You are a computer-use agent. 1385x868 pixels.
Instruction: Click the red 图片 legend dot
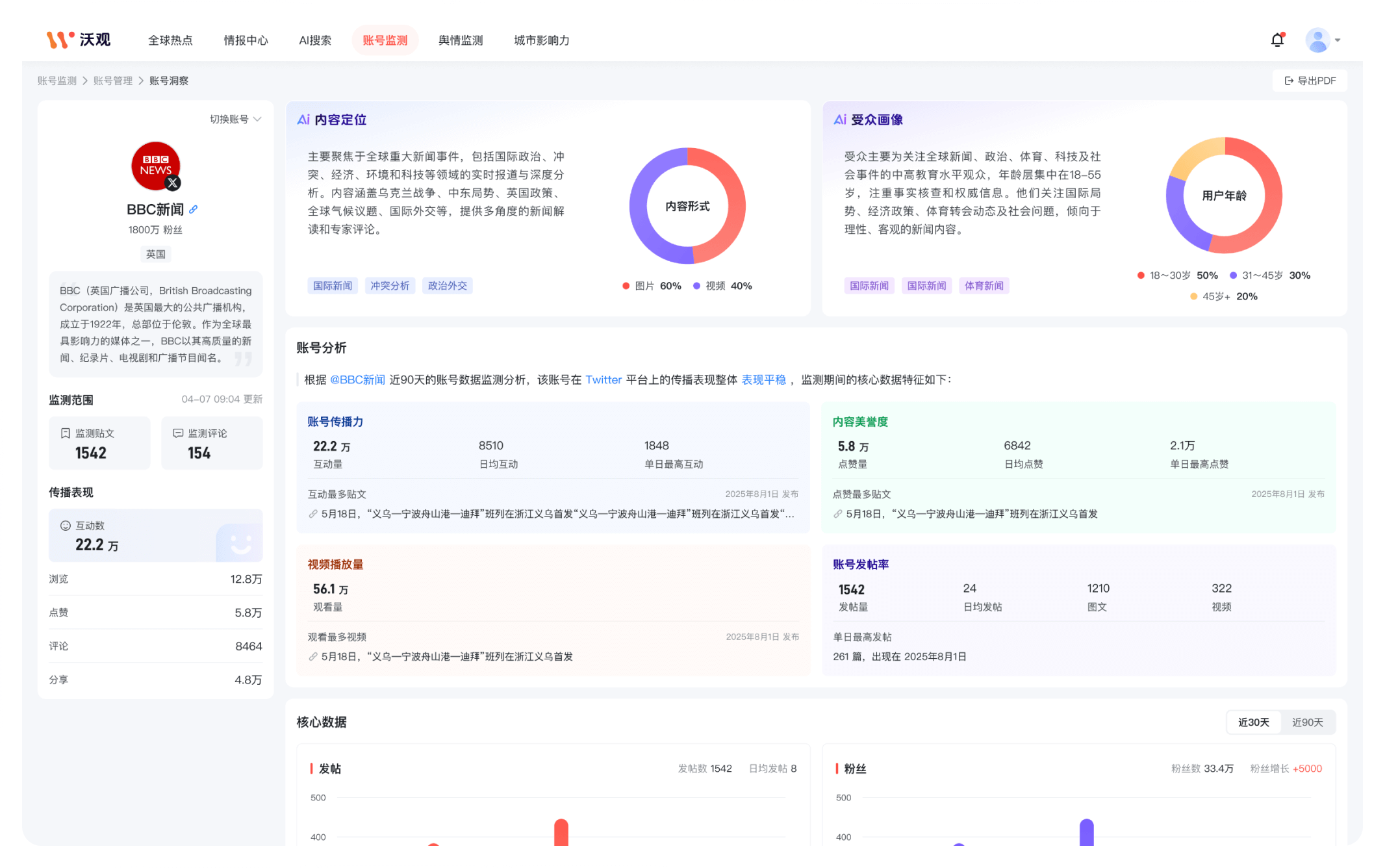(626, 286)
